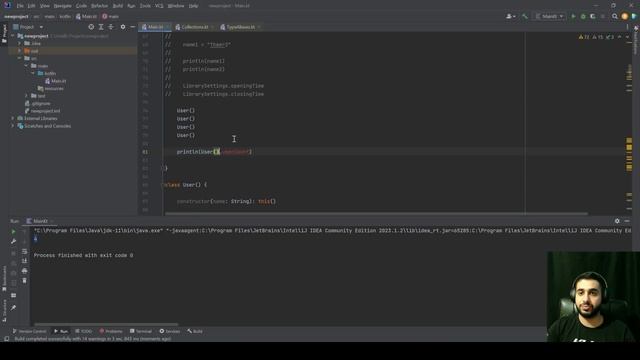Expand the out folder
This screenshot has width=640, height=360.
pos(19,51)
